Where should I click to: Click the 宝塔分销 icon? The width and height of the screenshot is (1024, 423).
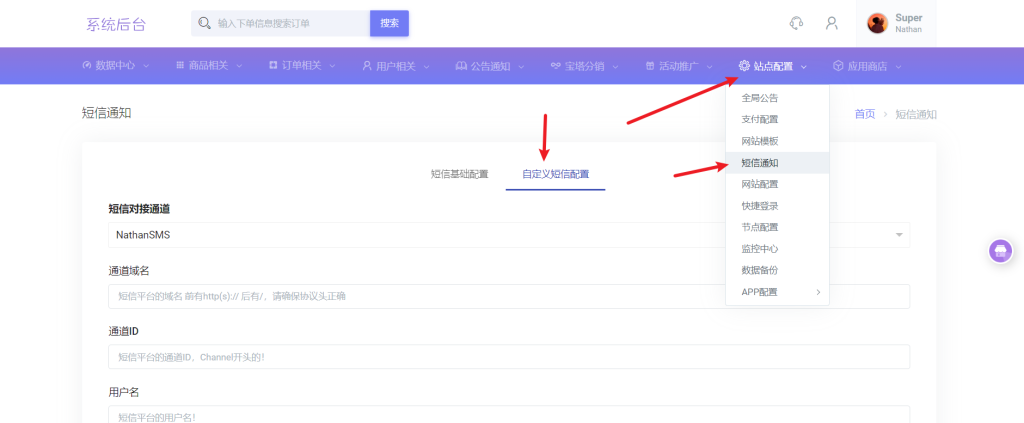tap(556, 66)
